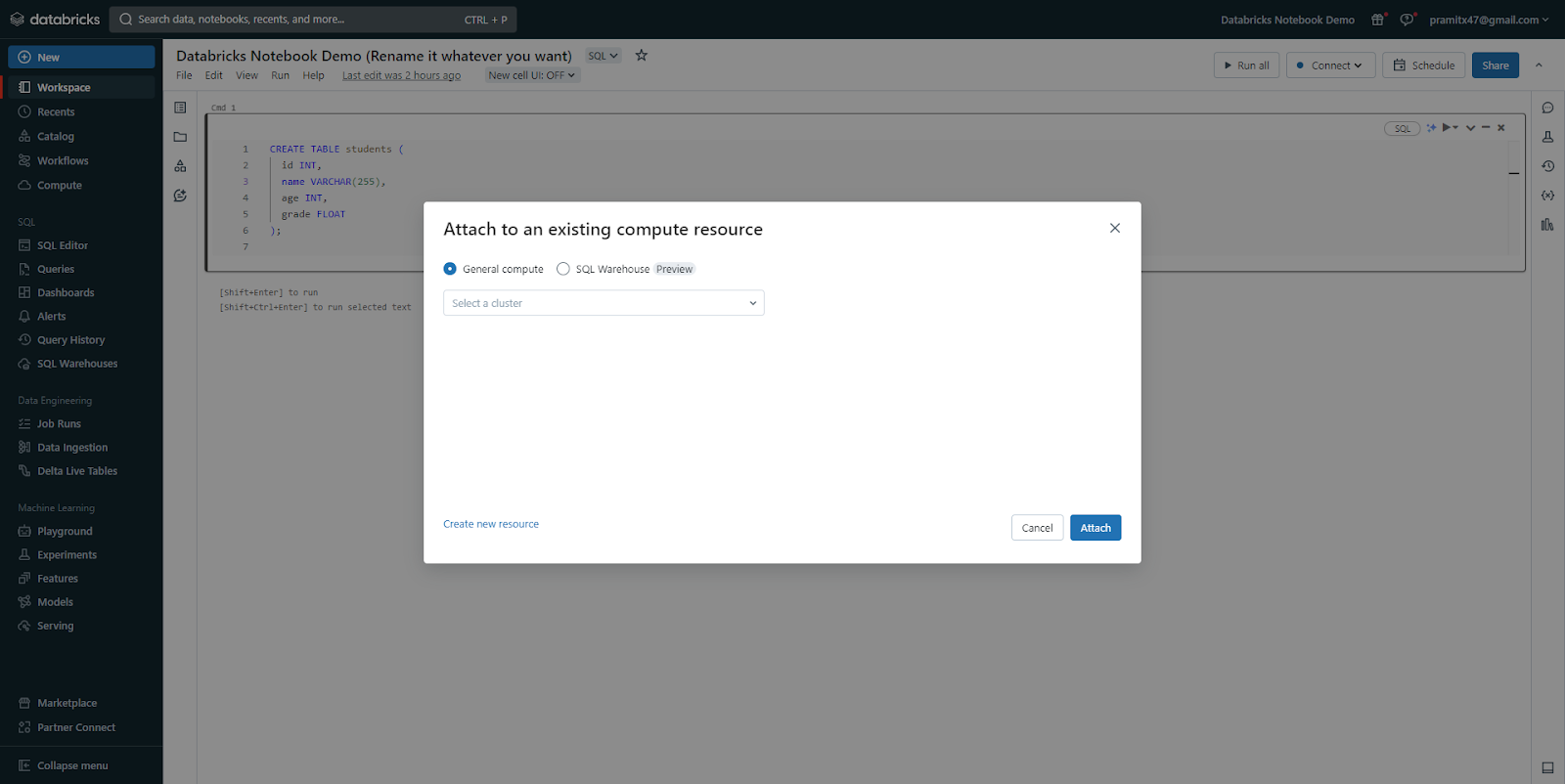Toggle the New cell UI OFF dropdown
Image resolution: width=1565 pixels, height=784 pixels.
pos(532,75)
